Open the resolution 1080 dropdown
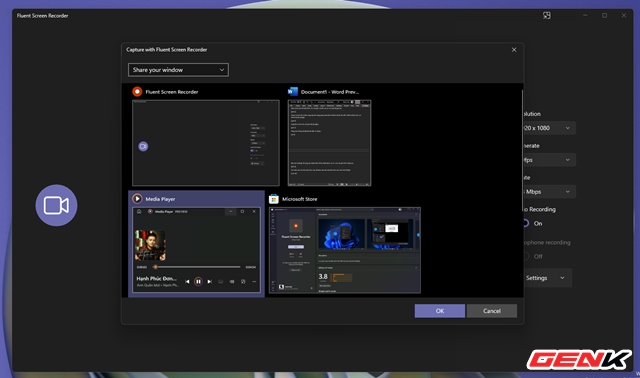Image resolution: width=640 pixels, height=378 pixels. click(x=549, y=128)
